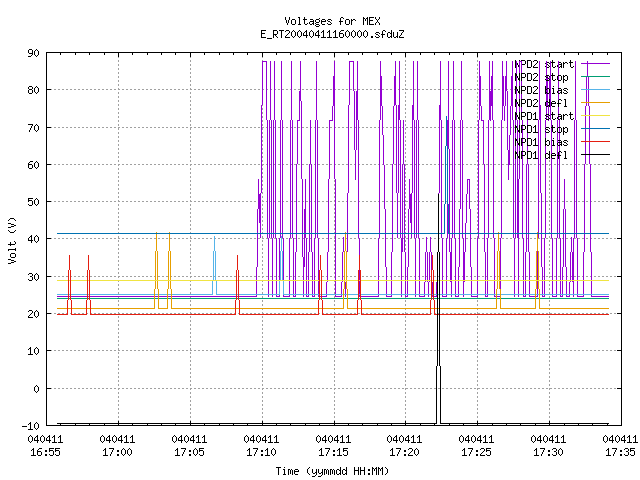Click the 17:20 time tick label
This screenshot has width=640, height=480.
click(404, 453)
